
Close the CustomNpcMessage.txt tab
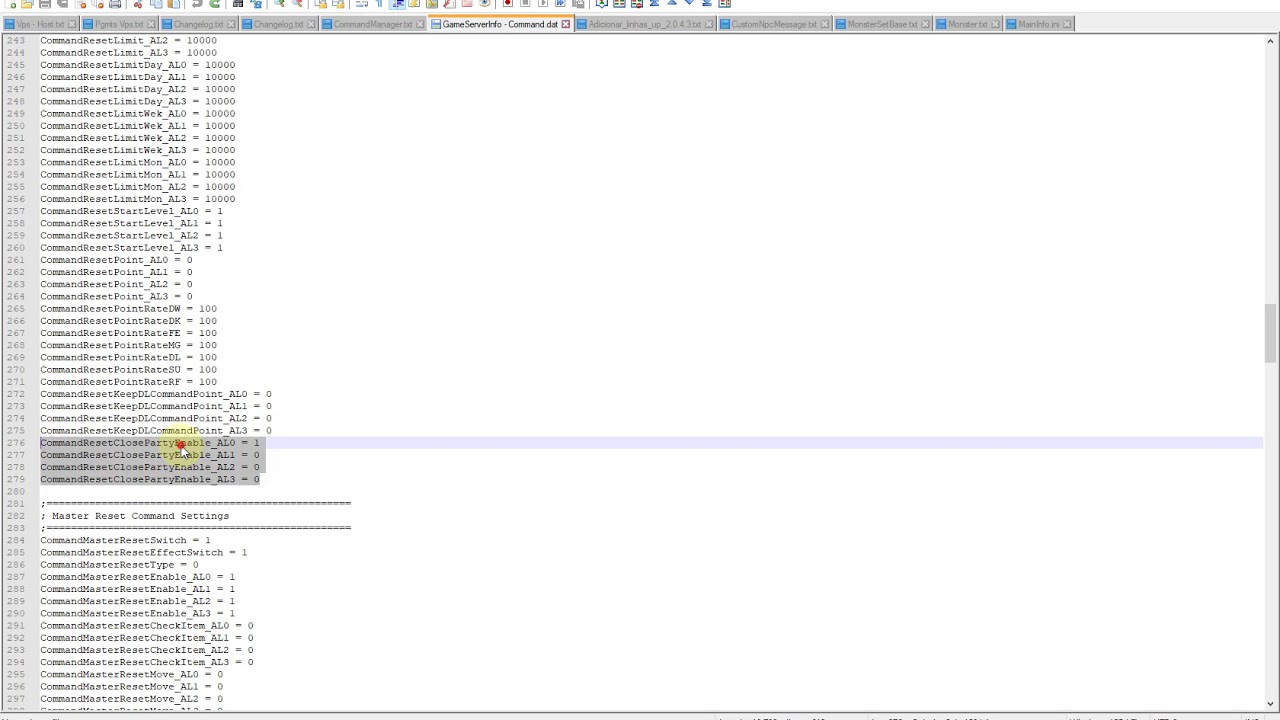[x=825, y=24]
